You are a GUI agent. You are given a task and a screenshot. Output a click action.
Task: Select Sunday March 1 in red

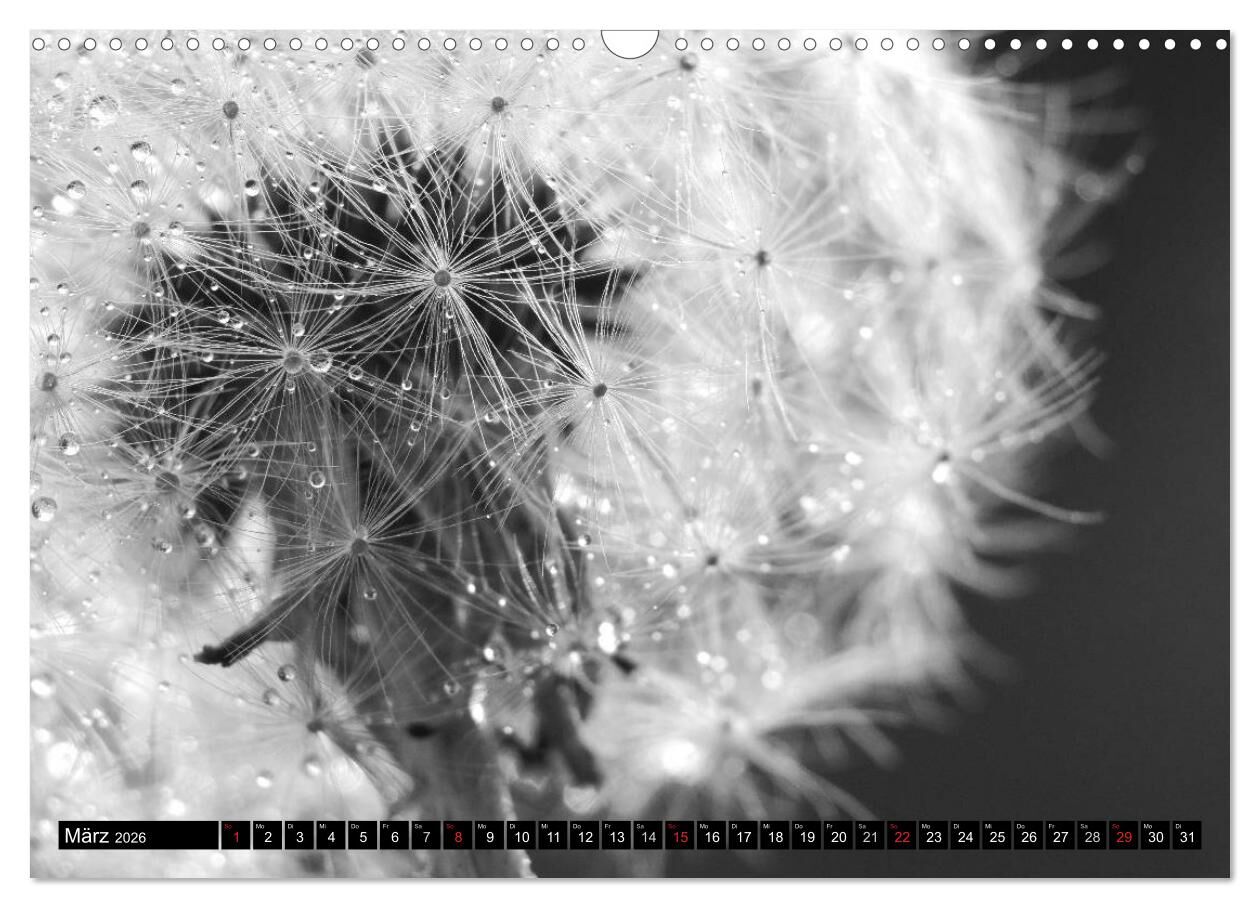click(236, 836)
